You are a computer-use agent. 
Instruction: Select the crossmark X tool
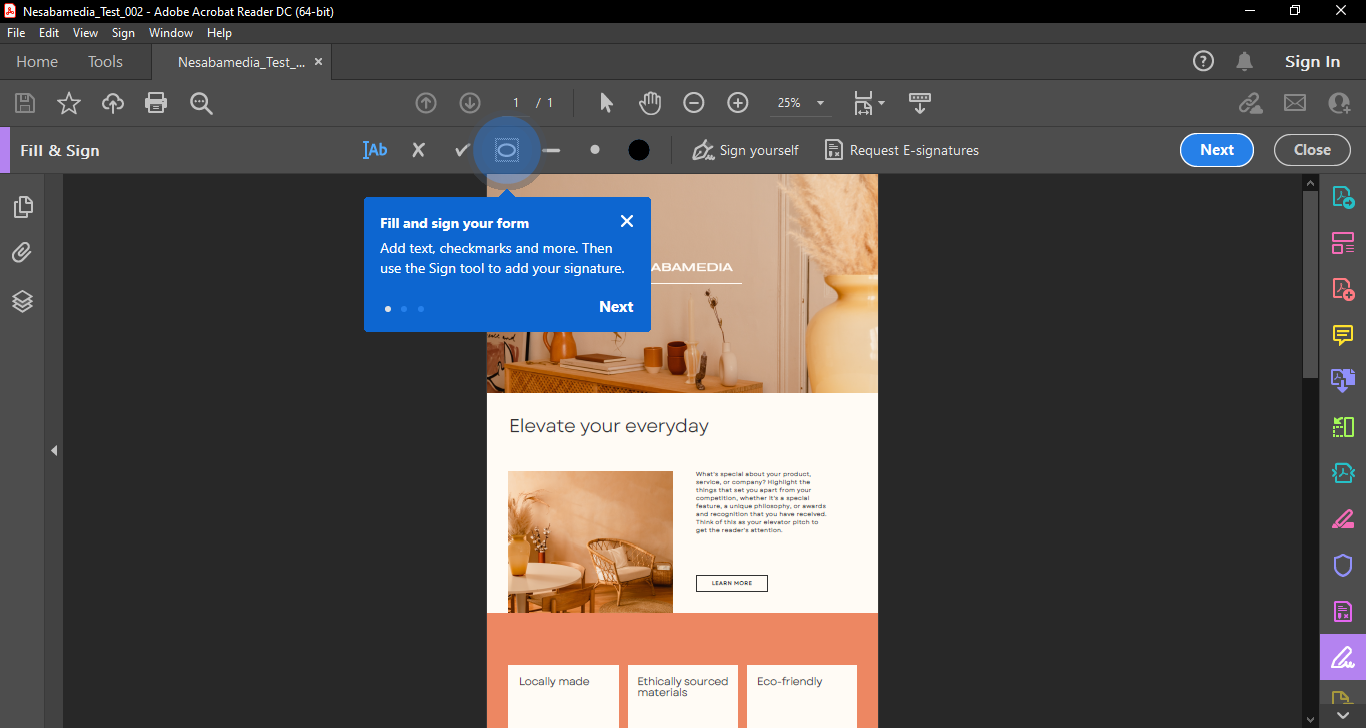[x=418, y=150]
